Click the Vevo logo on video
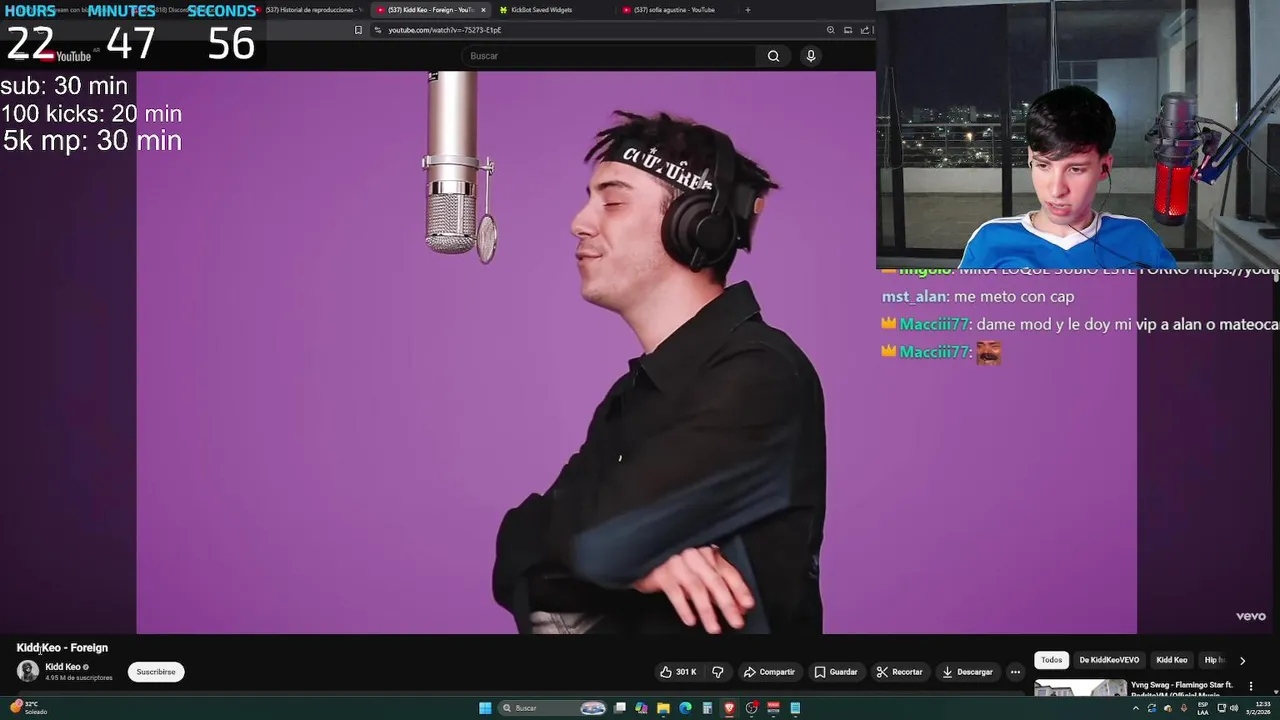The width and height of the screenshot is (1280, 720). point(1250,616)
